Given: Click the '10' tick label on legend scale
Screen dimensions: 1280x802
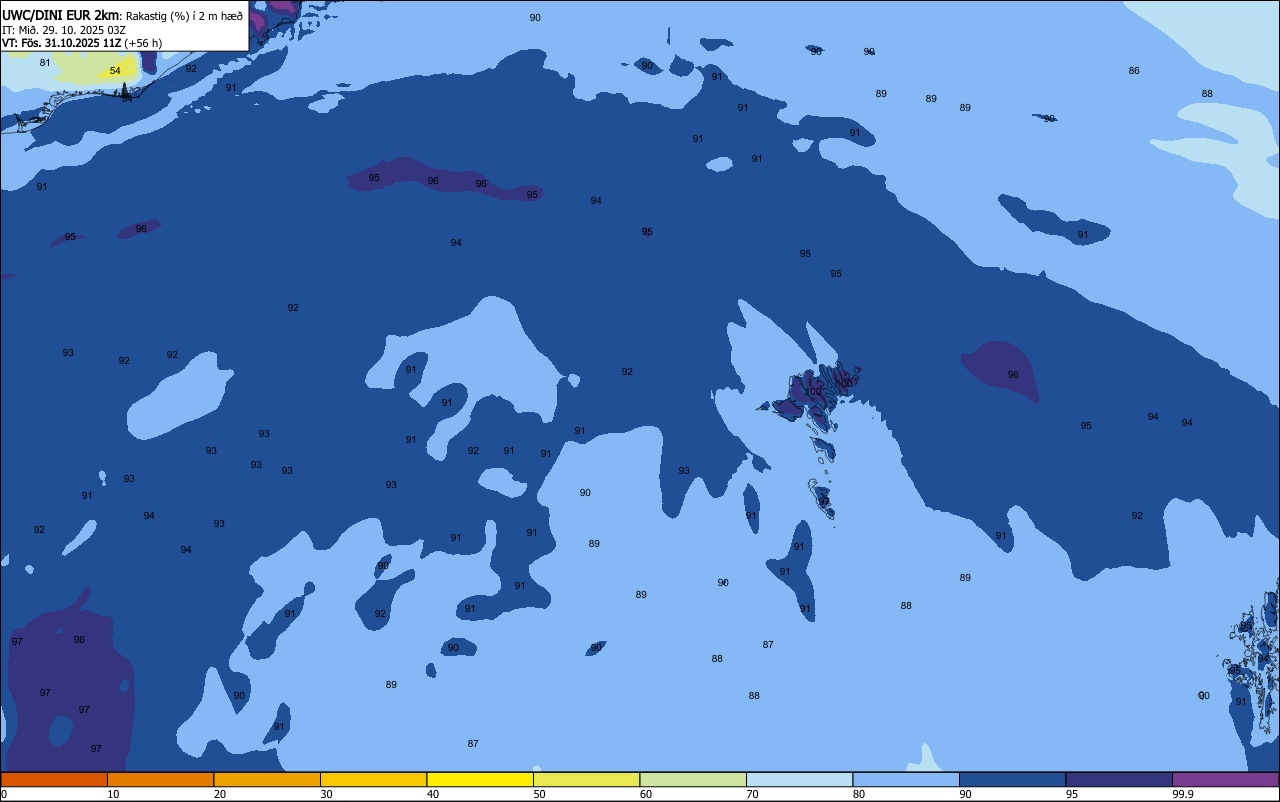Looking at the screenshot, I should pyautogui.click(x=113, y=794).
